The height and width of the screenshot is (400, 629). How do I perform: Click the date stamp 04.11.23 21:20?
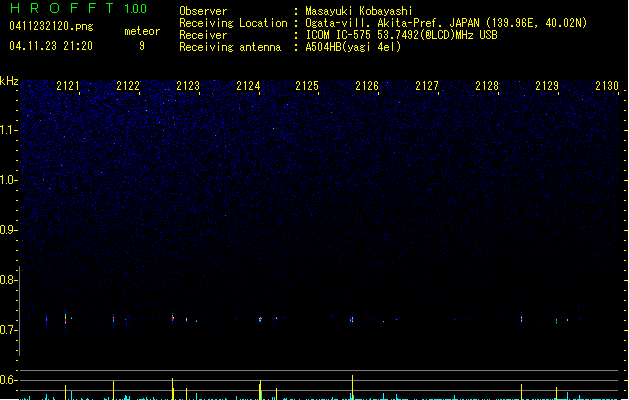51,46
